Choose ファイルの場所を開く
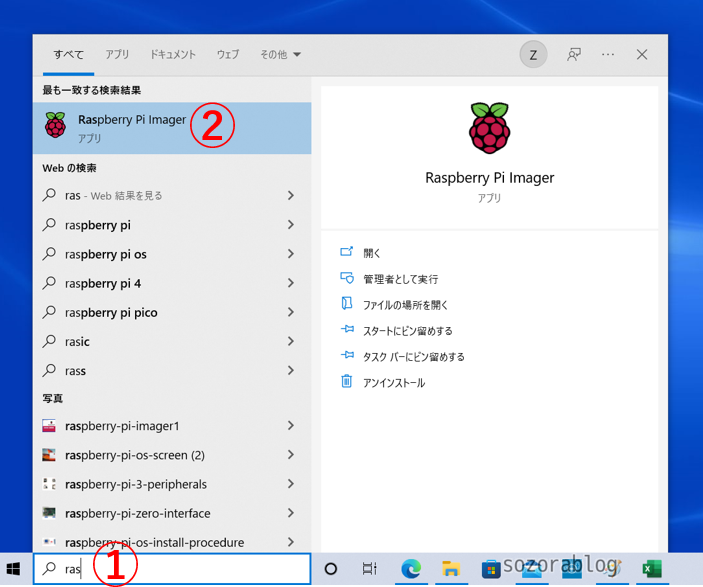Image resolution: width=703 pixels, height=587 pixels. (405, 305)
